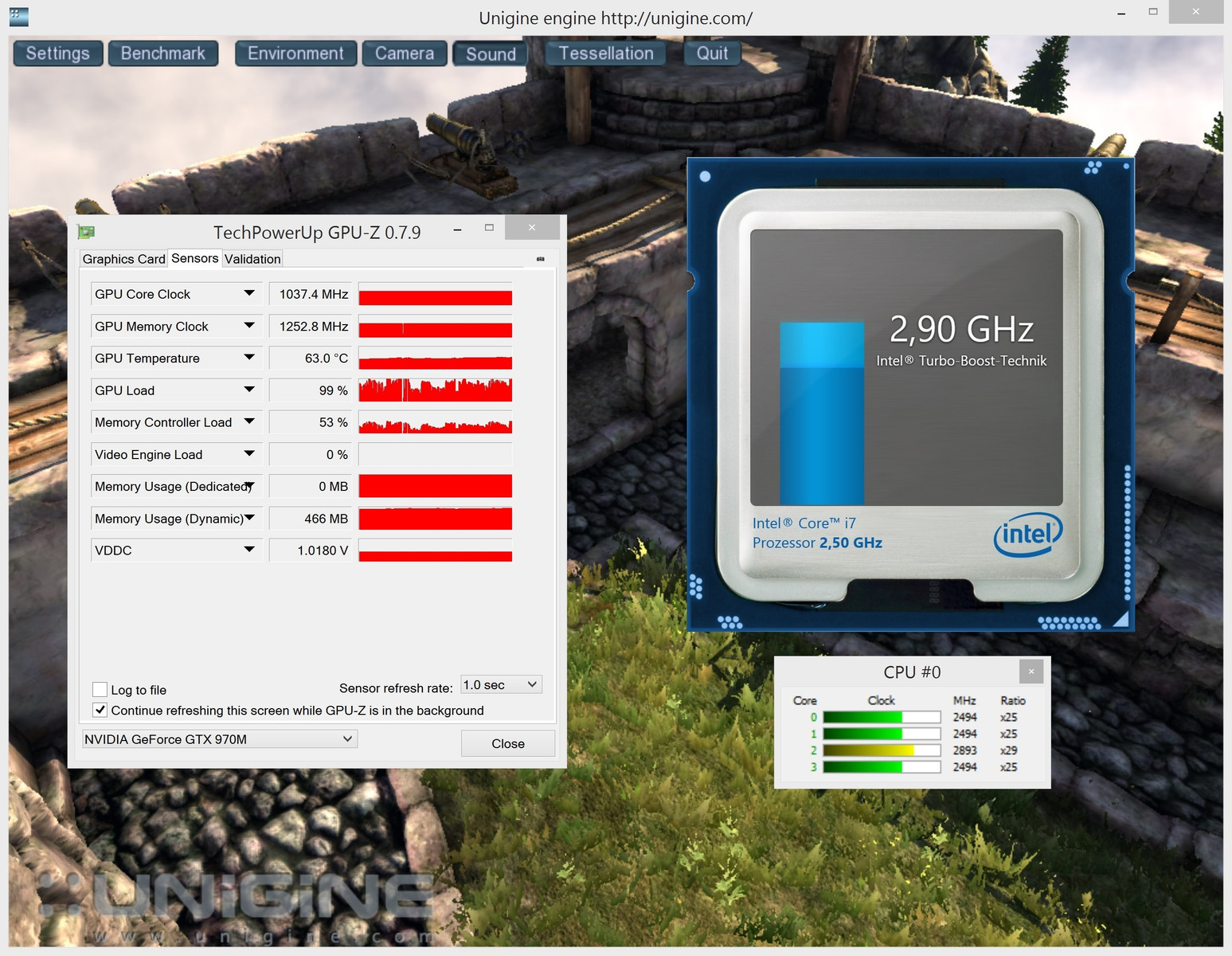Enable the Log to file checkbox

[100, 689]
